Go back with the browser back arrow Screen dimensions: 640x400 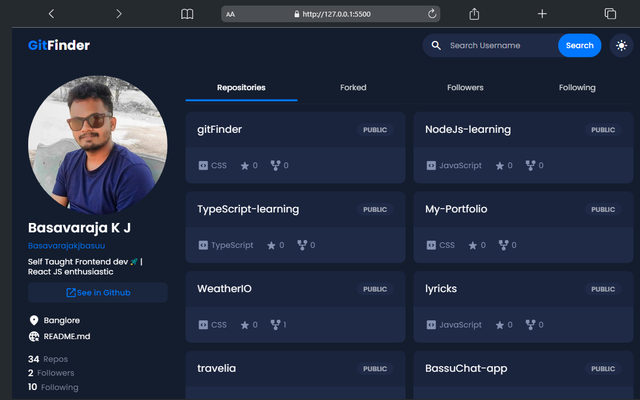(51, 14)
